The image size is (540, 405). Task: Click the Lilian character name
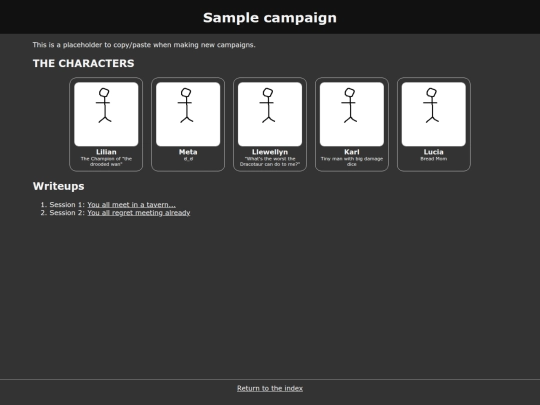(106, 152)
